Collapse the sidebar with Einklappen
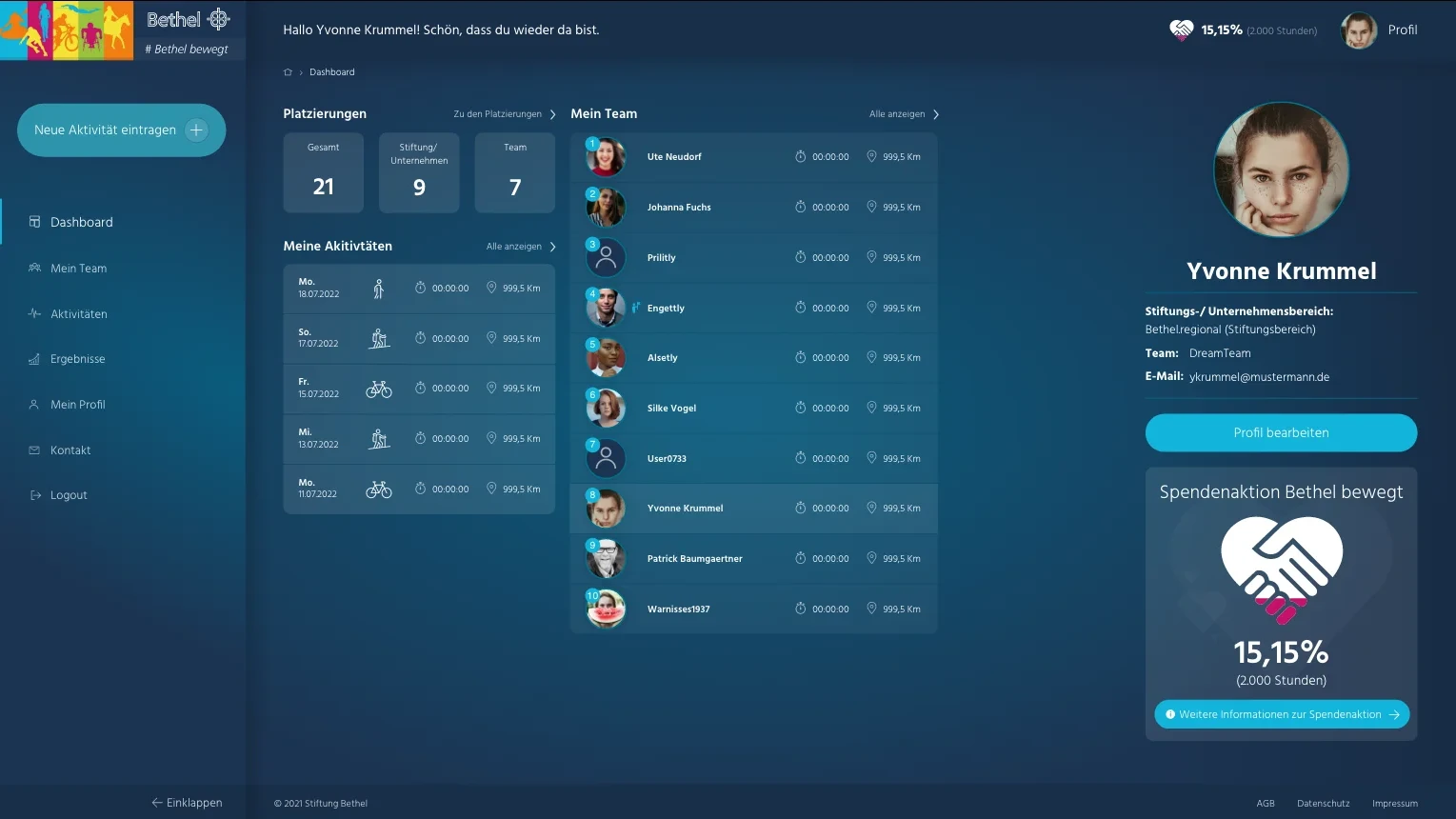This screenshot has height=819, width=1456. pyautogui.click(x=187, y=803)
